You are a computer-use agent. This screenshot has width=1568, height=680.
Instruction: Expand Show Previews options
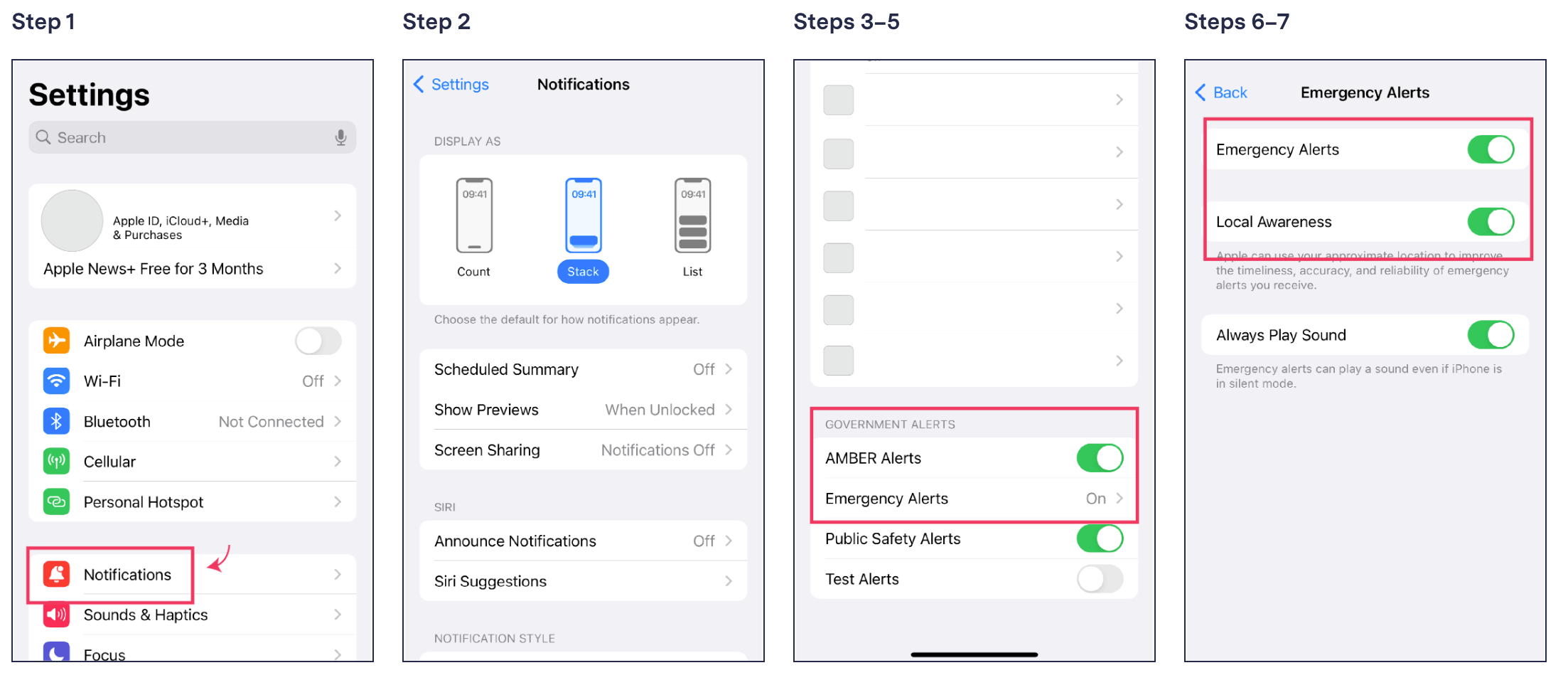click(x=583, y=410)
